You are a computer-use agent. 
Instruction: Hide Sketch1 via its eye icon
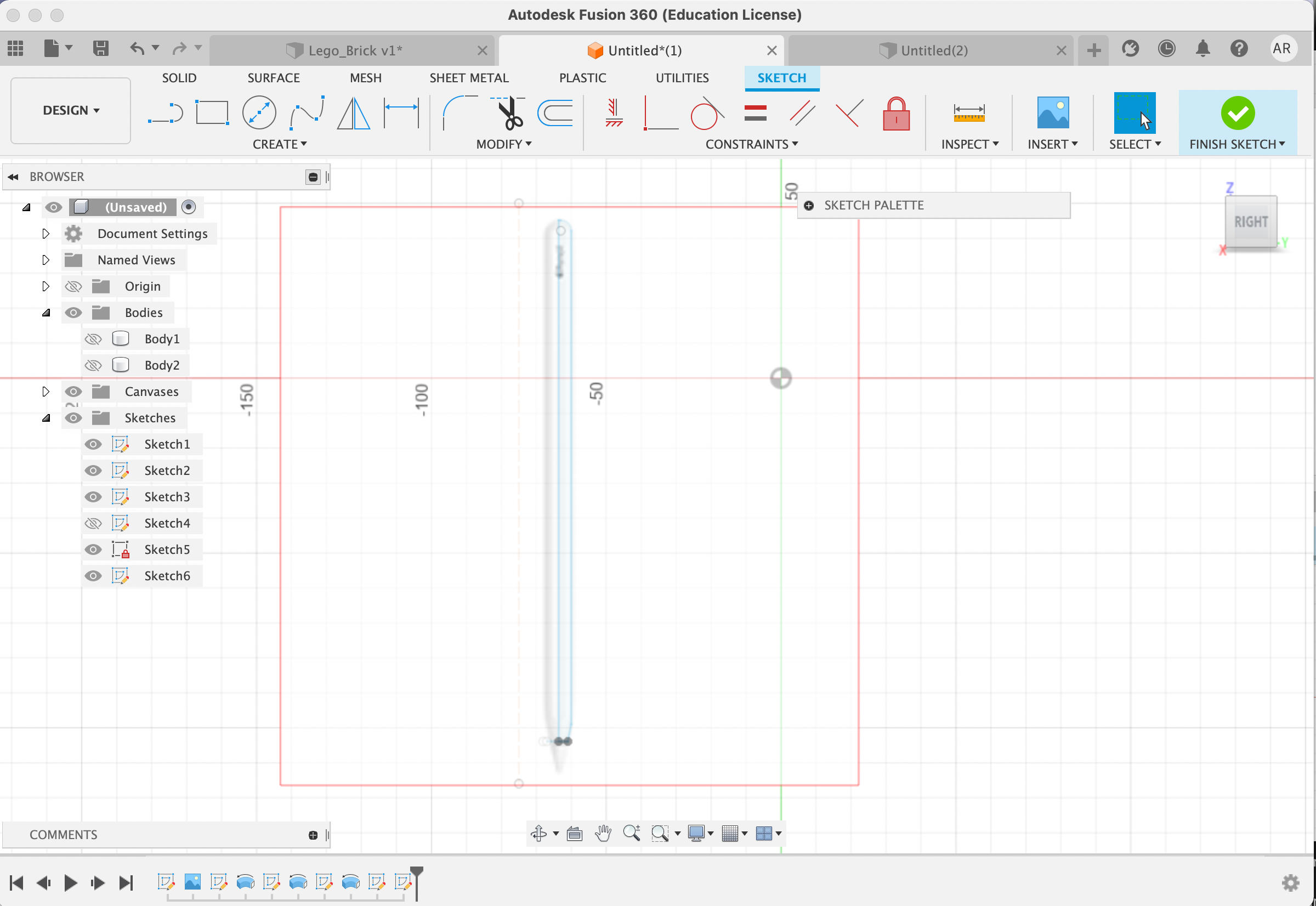(93, 444)
